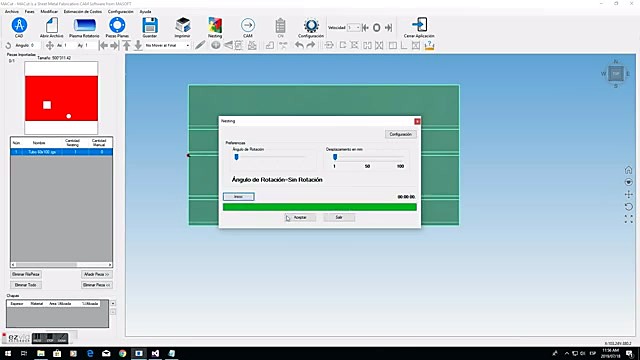The height and width of the screenshot is (360, 640).
Task: Close the Nesting dialog with red X
Action: pos(417,121)
